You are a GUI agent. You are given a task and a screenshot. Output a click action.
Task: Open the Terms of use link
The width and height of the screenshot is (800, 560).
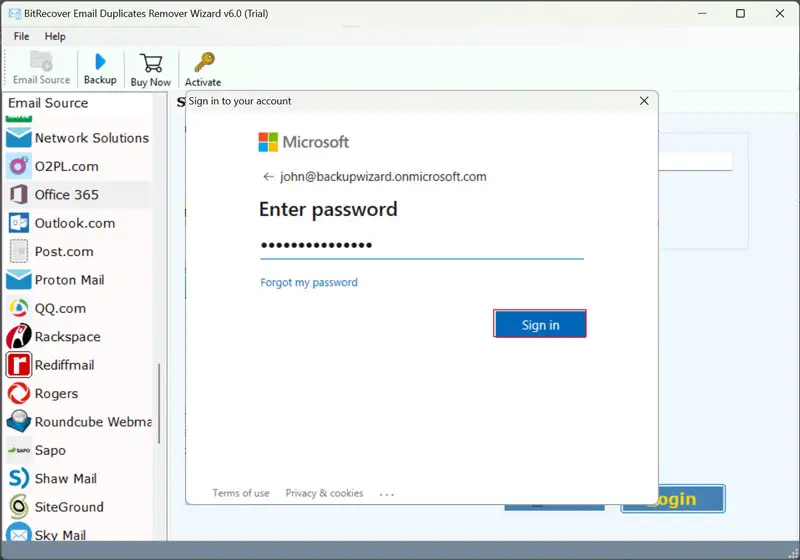coord(240,493)
